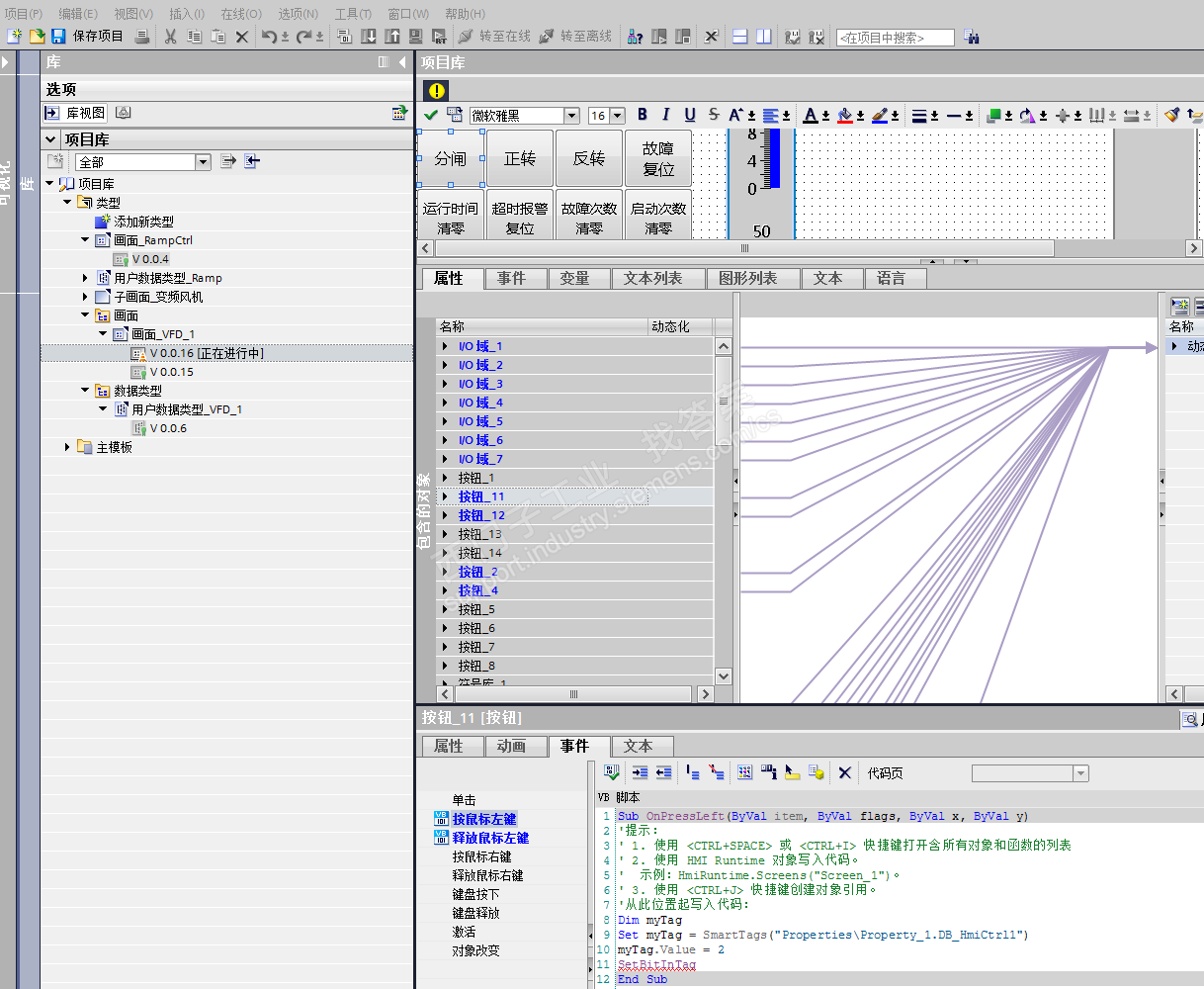Click the Save Project disk icon
This screenshot has width=1204, height=989.
[58, 37]
